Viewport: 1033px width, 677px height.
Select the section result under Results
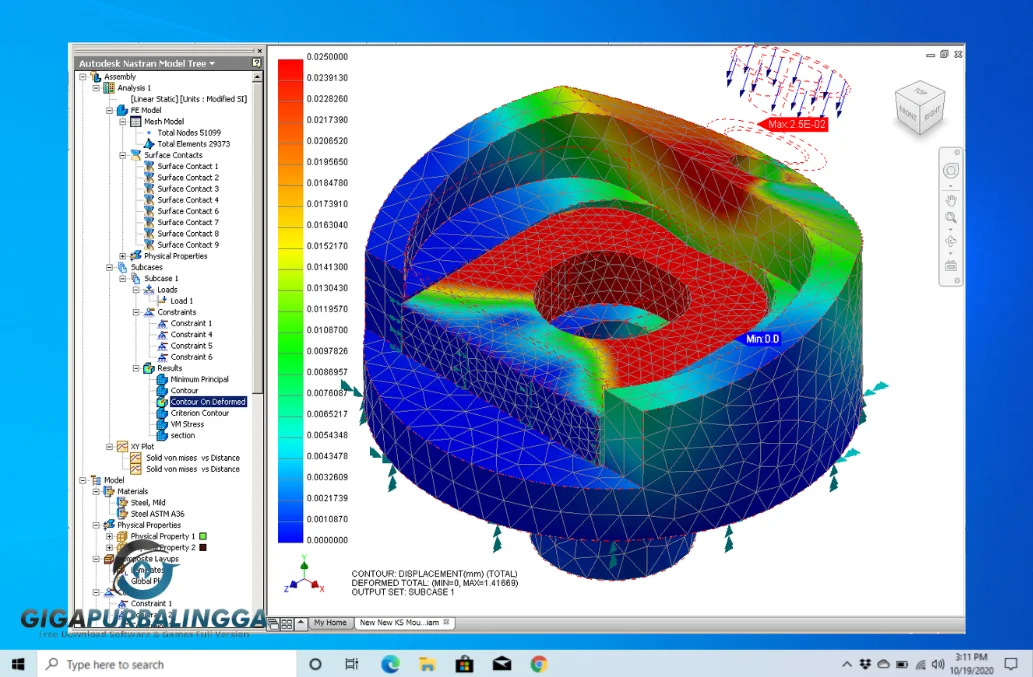[181, 435]
